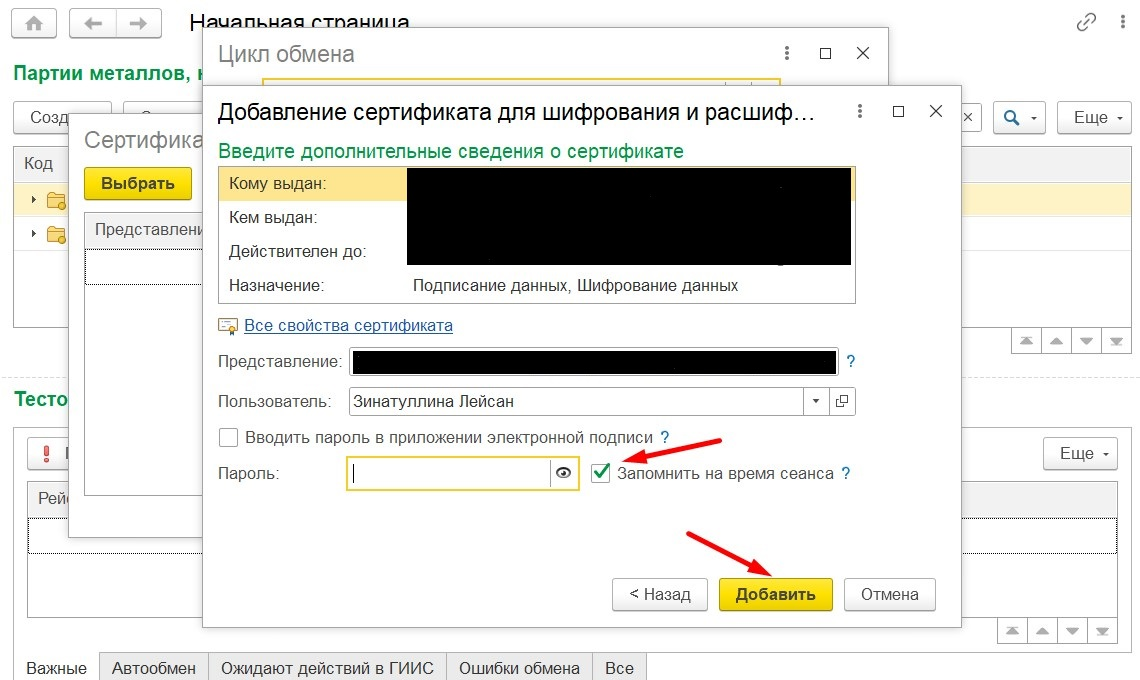The image size is (1140, 680).
Task: Switch to the Ошибки обмена tab
Action: tap(519, 668)
